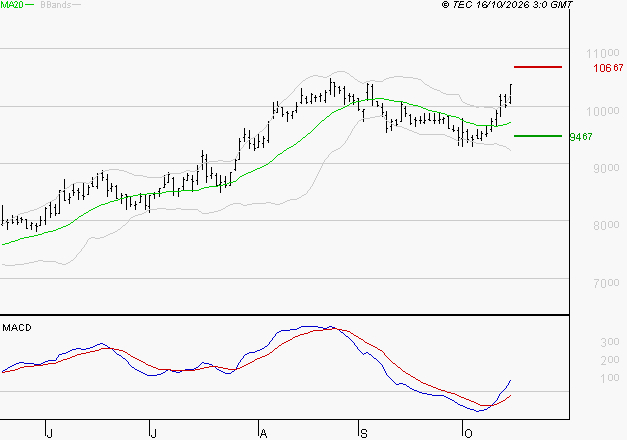Click the green 94.67 support value
The height and width of the screenshot is (440, 627).
point(581,137)
